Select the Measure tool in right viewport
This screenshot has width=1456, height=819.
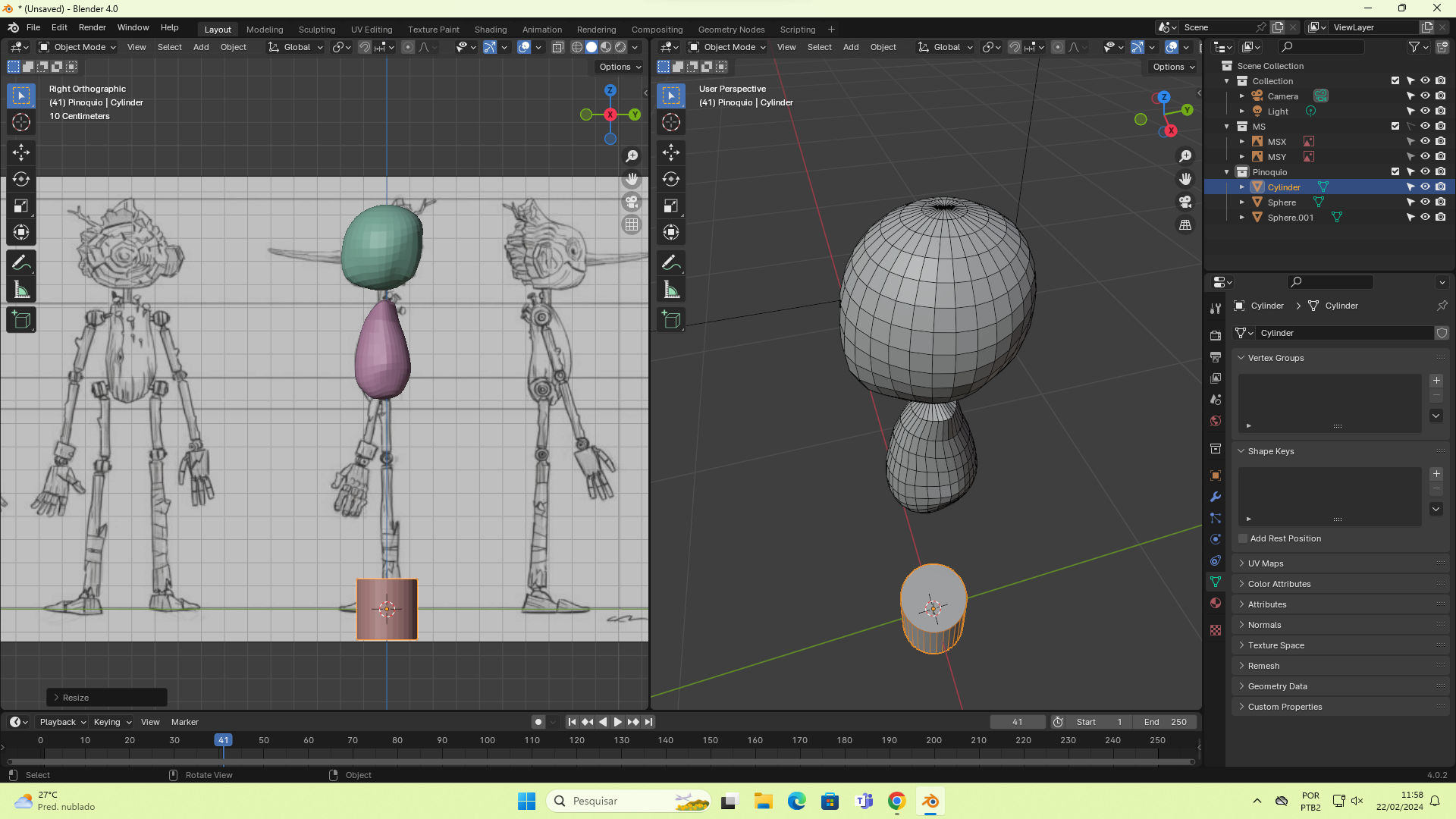click(x=671, y=290)
